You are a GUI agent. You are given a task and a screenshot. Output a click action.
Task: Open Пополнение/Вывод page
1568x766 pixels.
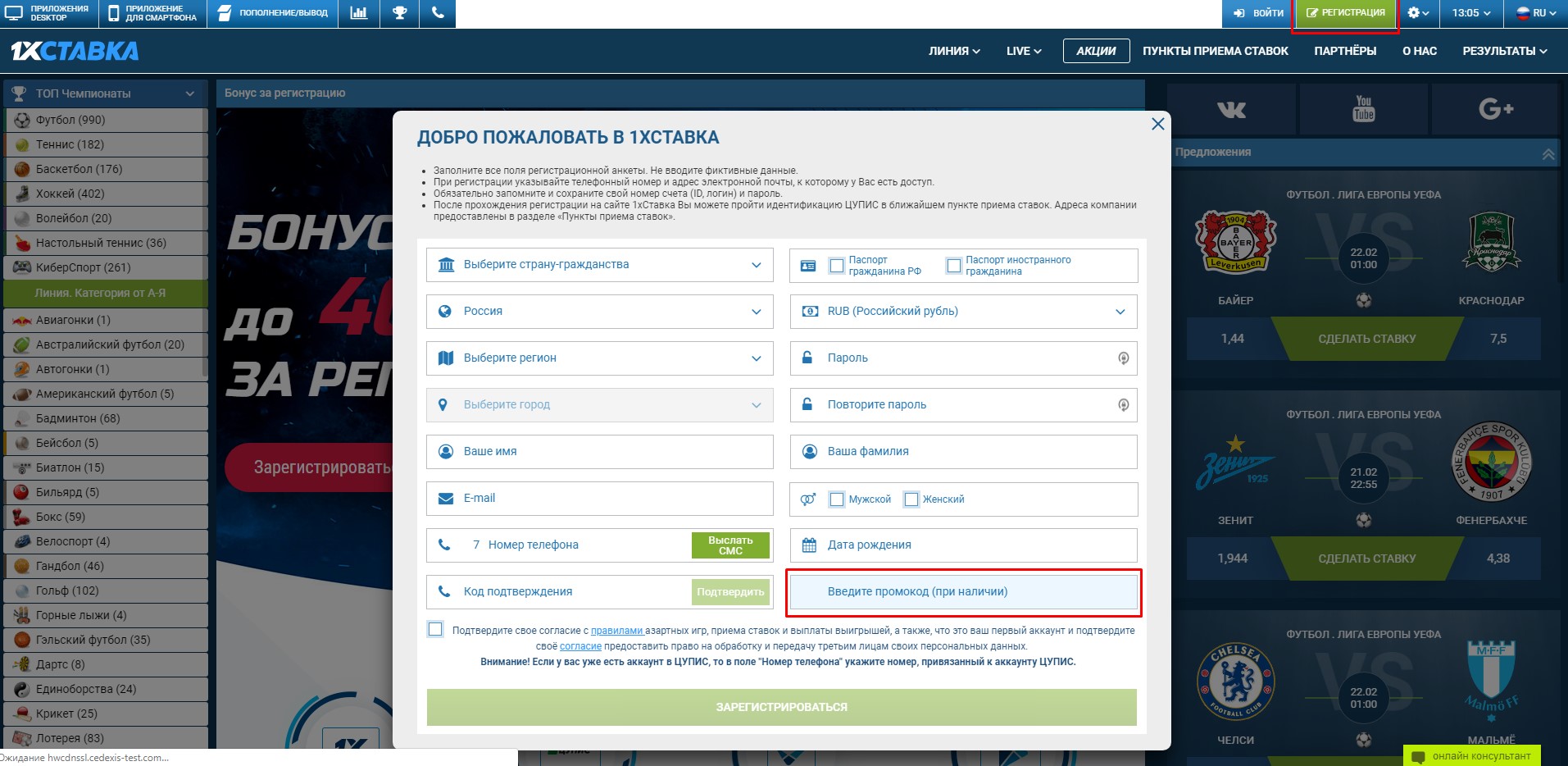click(272, 13)
